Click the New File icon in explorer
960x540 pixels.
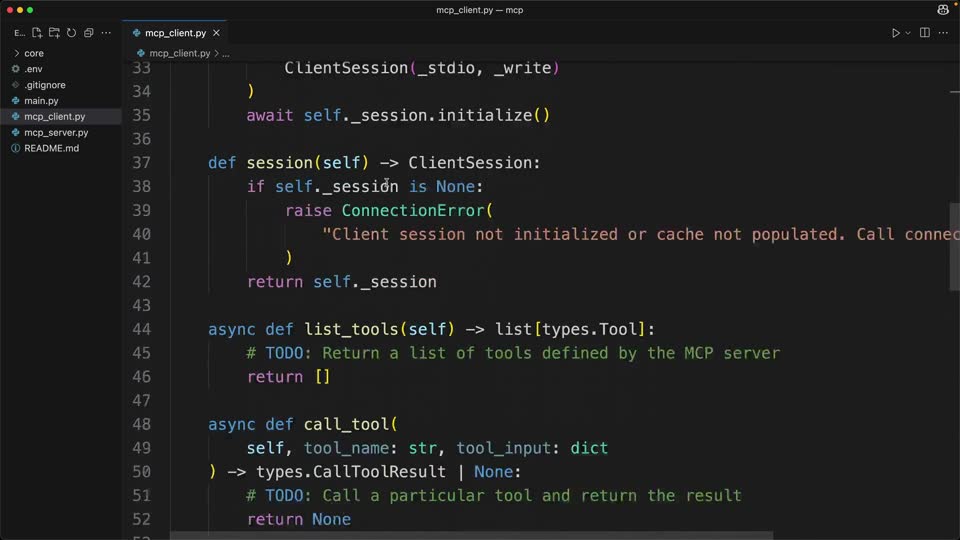coord(37,32)
